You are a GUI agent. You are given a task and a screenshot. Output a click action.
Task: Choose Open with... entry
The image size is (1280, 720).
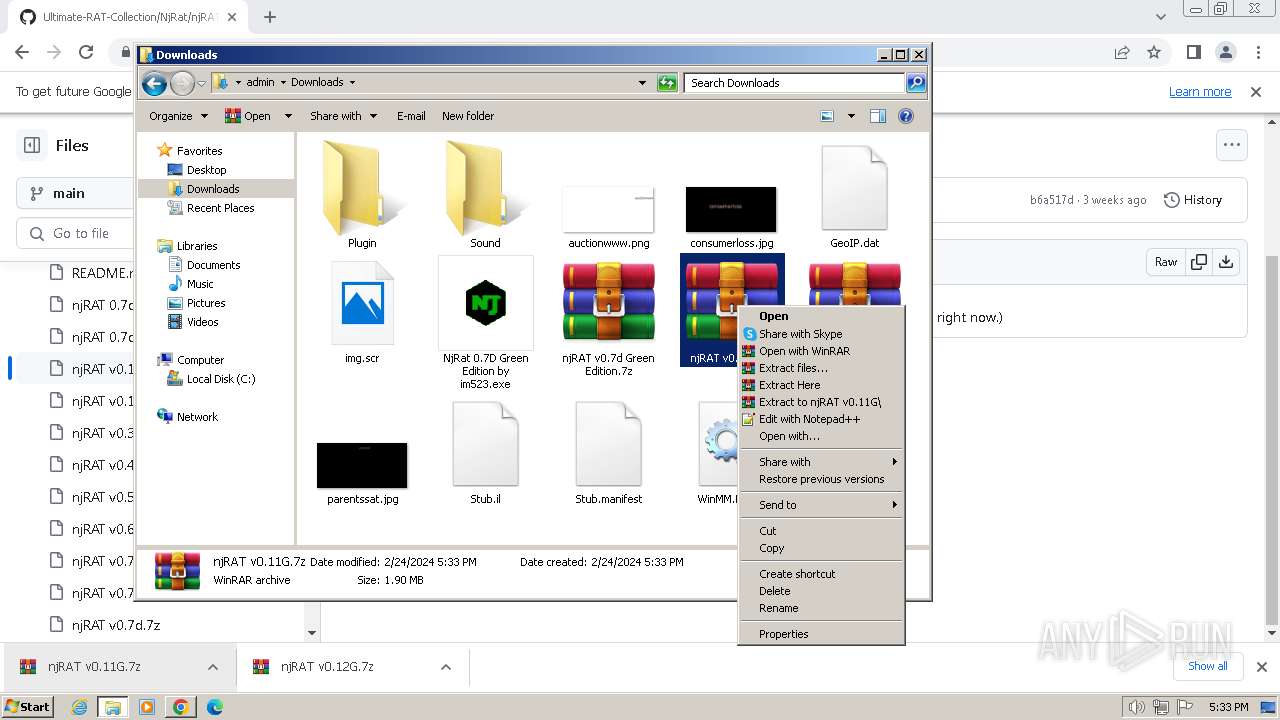pyautogui.click(x=821, y=436)
